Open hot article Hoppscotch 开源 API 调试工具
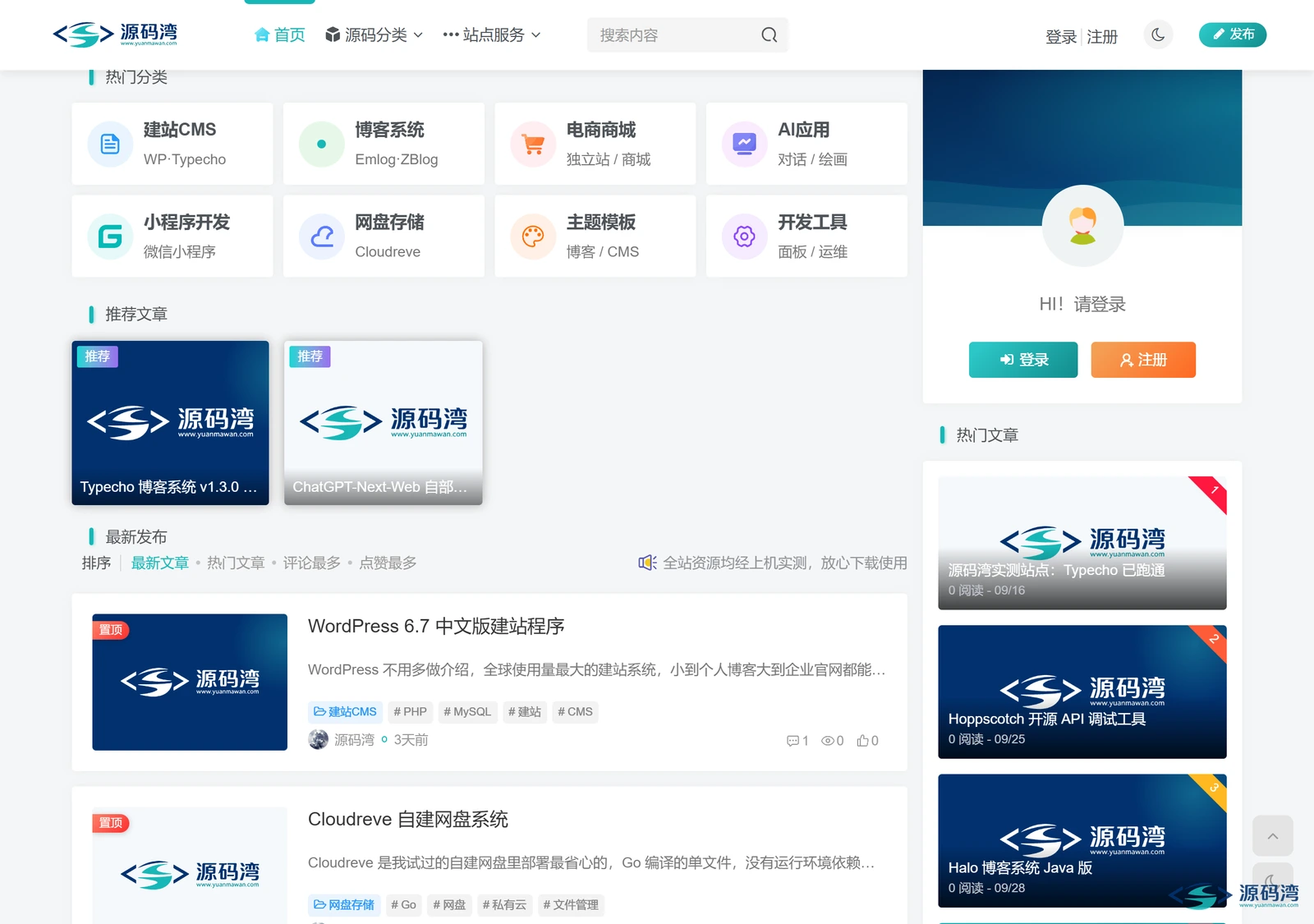This screenshot has width=1314, height=924. pos(1082,692)
